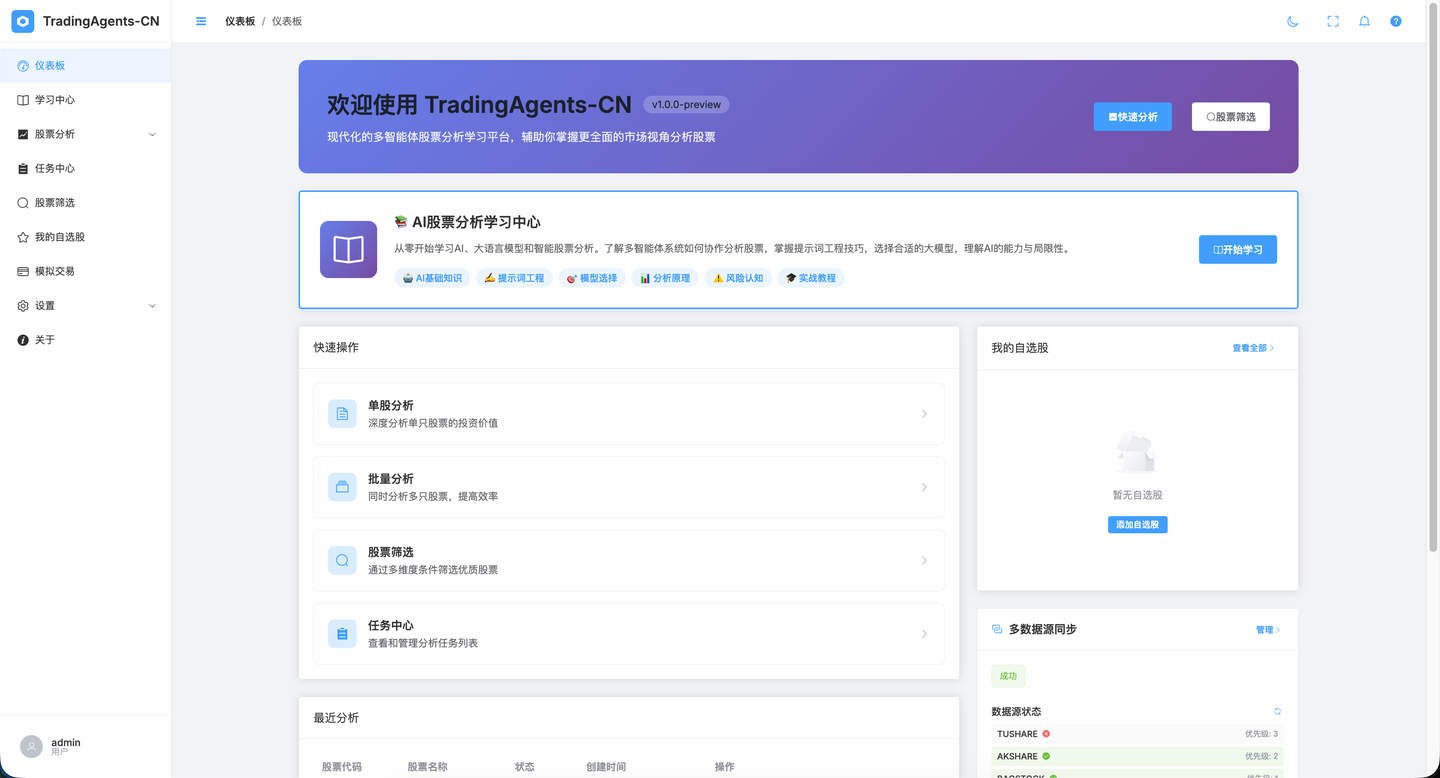Open 股票筛选 in the sidebar
The height and width of the screenshot is (778, 1440).
click(85, 202)
